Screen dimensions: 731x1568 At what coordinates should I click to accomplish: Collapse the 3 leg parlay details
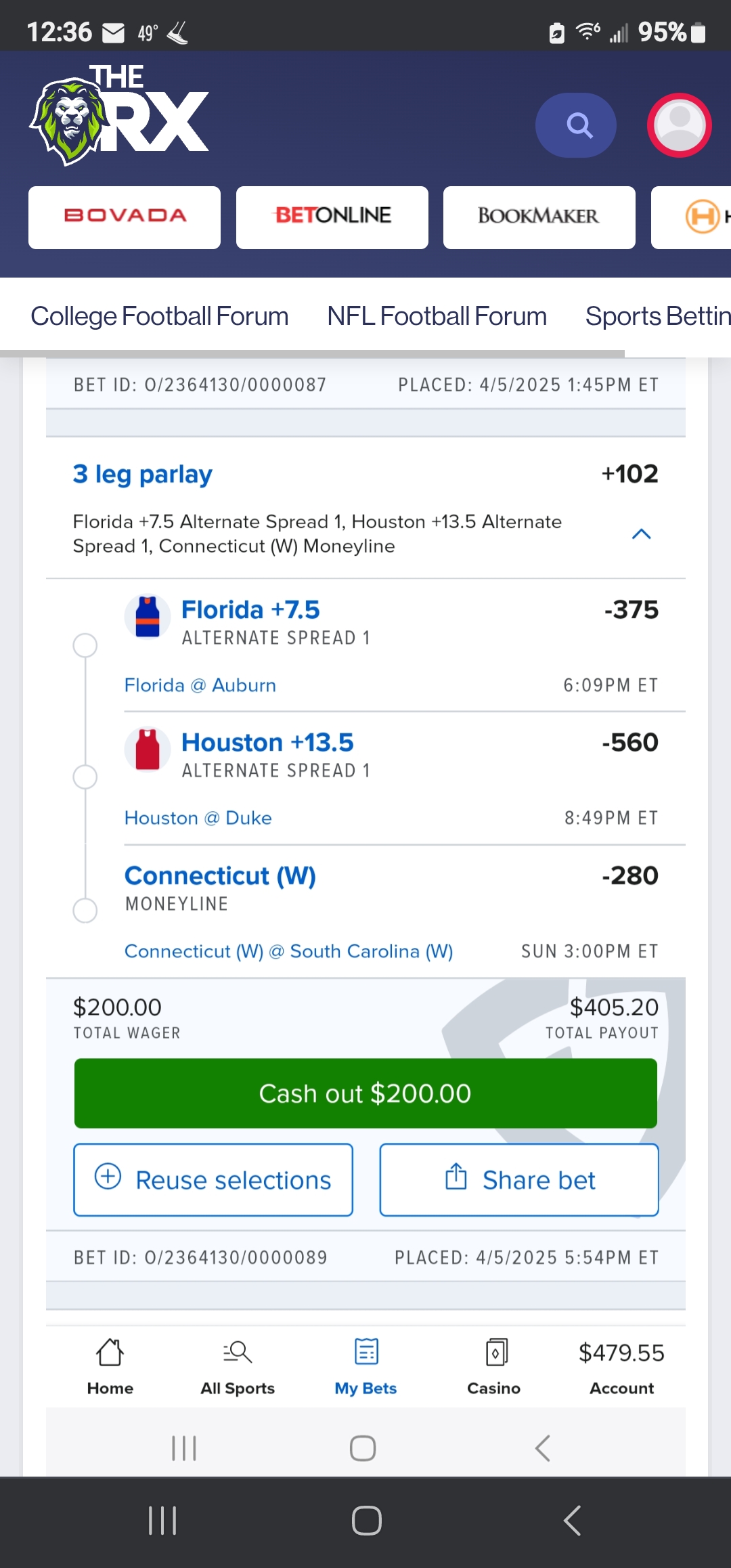[x=641, y=534]
